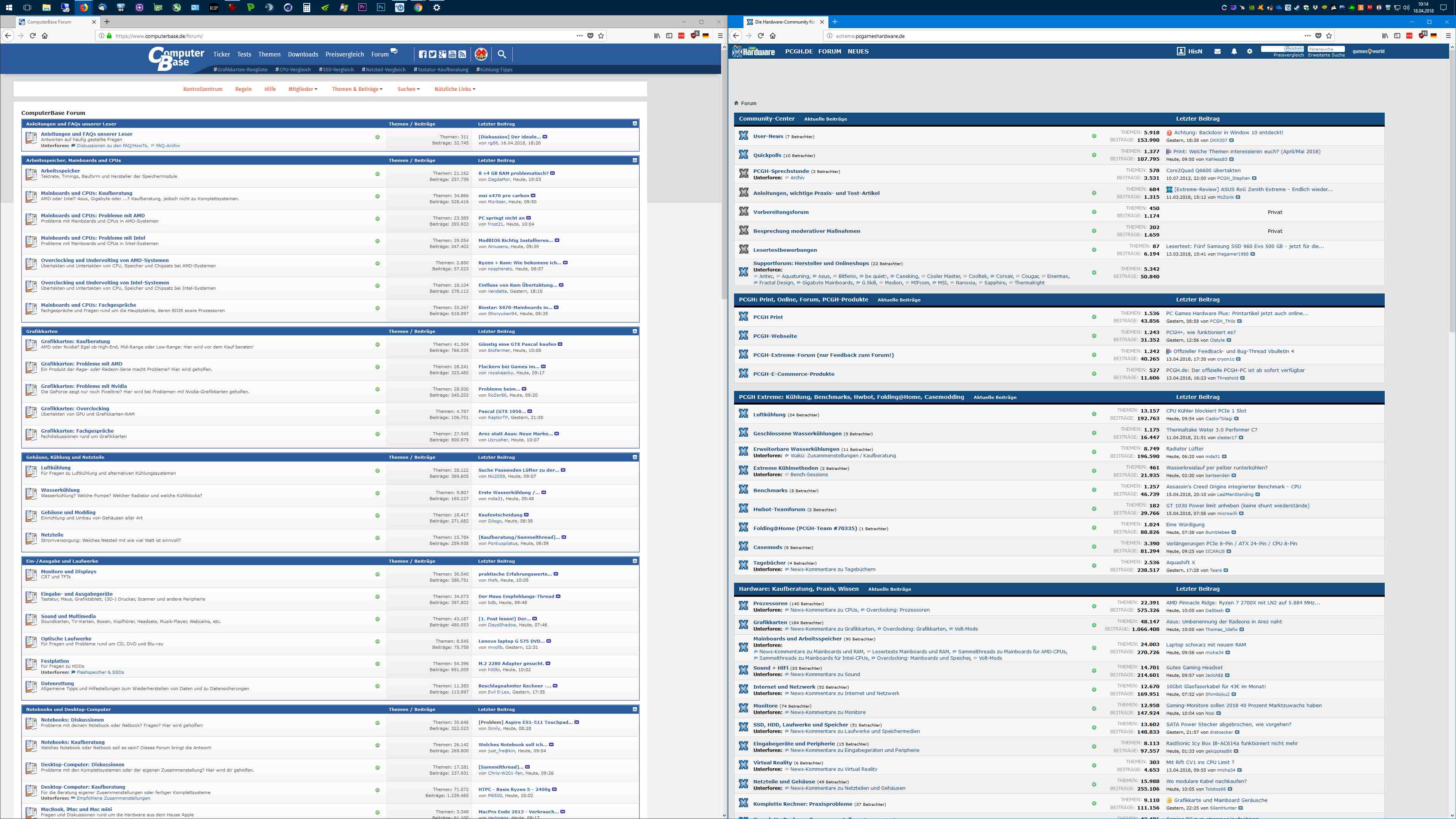Click ComputerBase YouTube icon
The image size is (1456, 819).
pyautogui.click(x=452, y=54)
